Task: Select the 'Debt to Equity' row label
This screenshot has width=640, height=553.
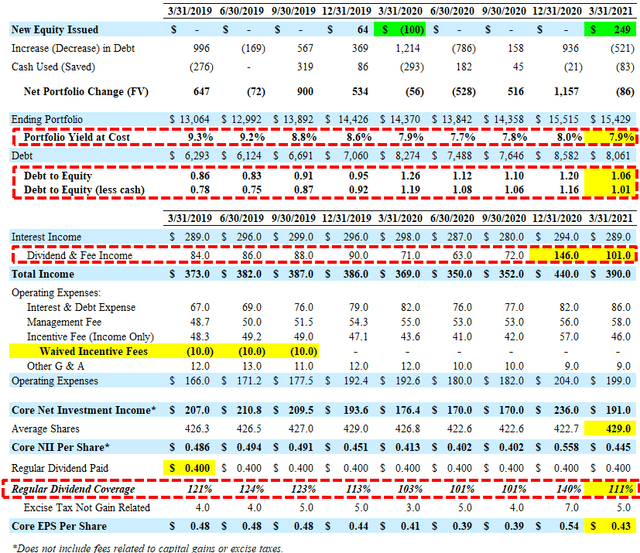Action: click(58, 176)
